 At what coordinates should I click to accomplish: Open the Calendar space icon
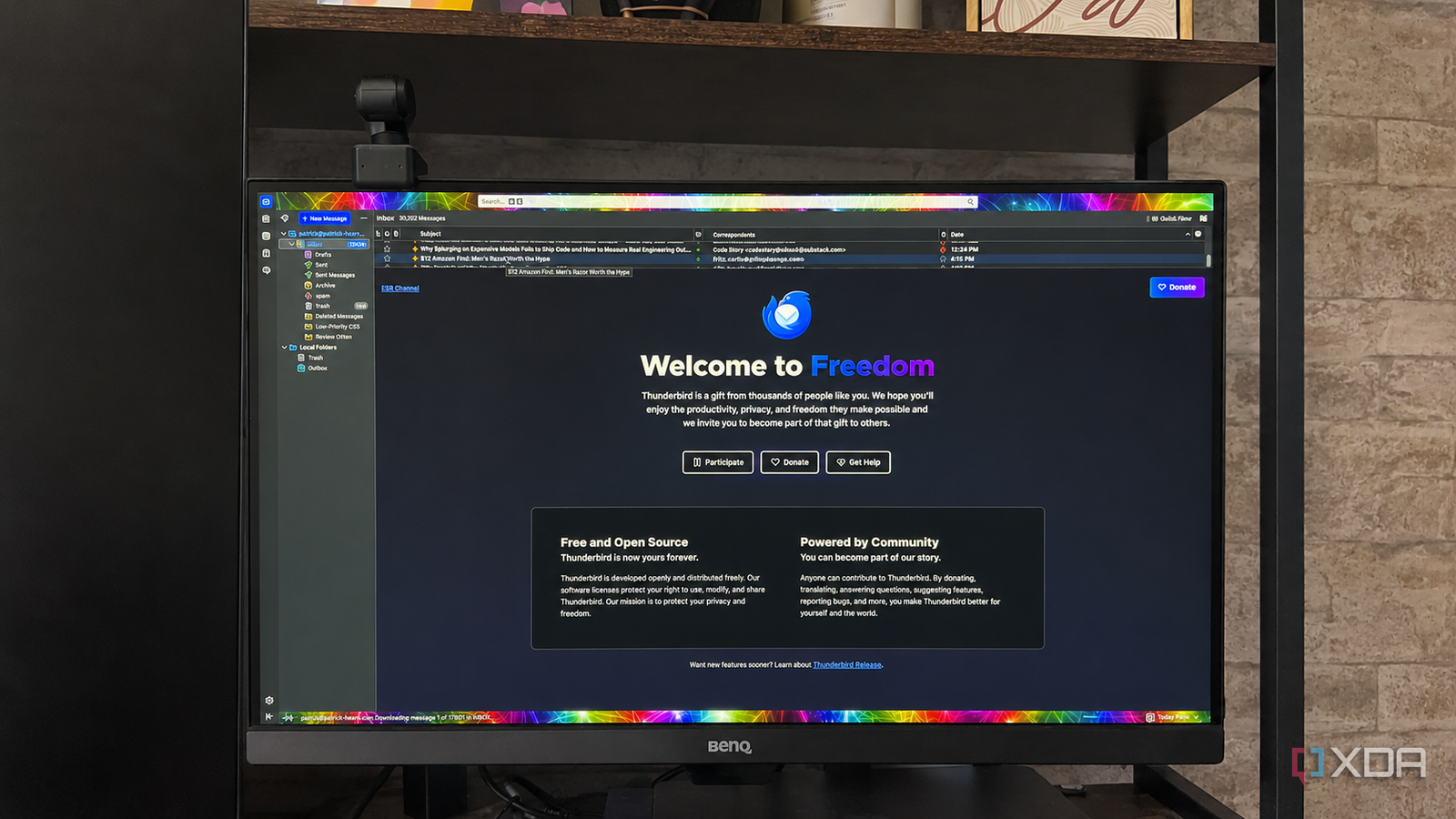click(x=266, y=236)
